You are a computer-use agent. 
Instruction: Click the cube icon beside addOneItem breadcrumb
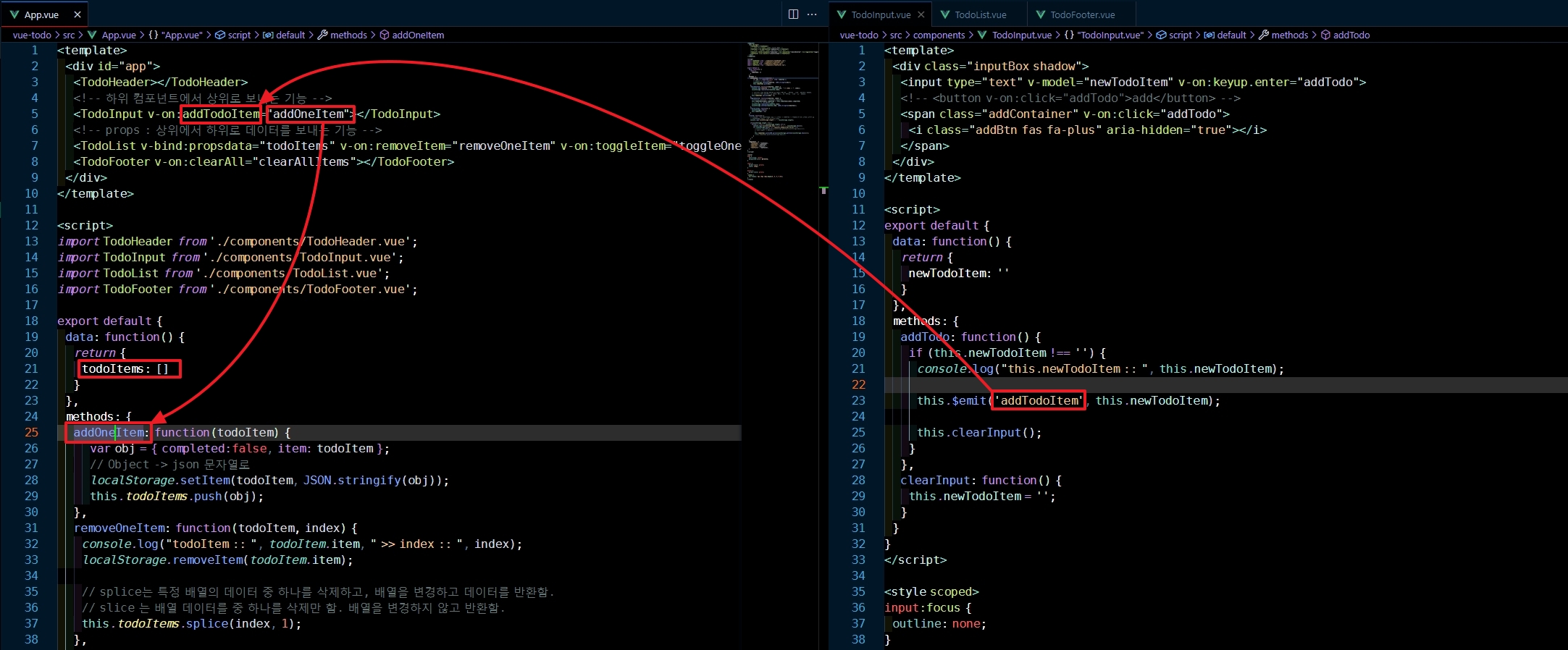click(x=385, y=35)
